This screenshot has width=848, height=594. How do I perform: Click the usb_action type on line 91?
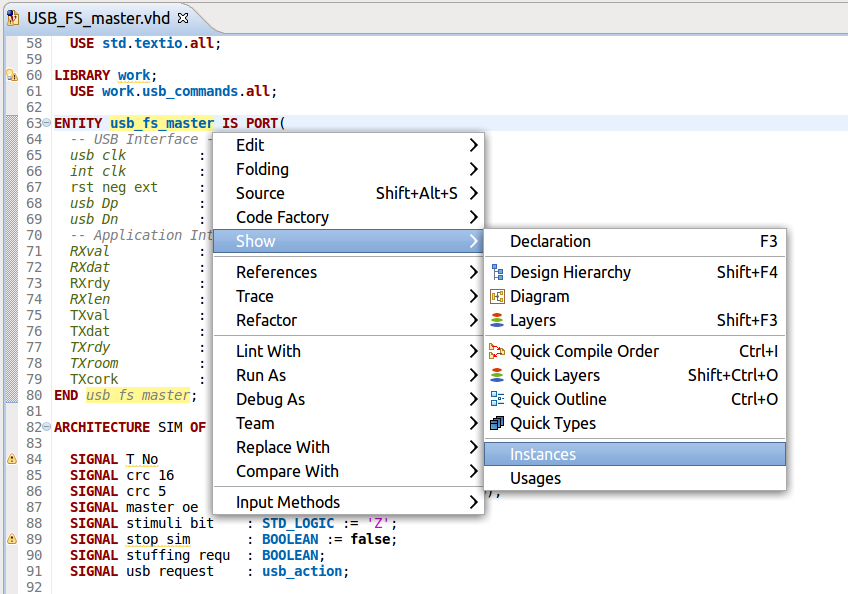(303, 571)
